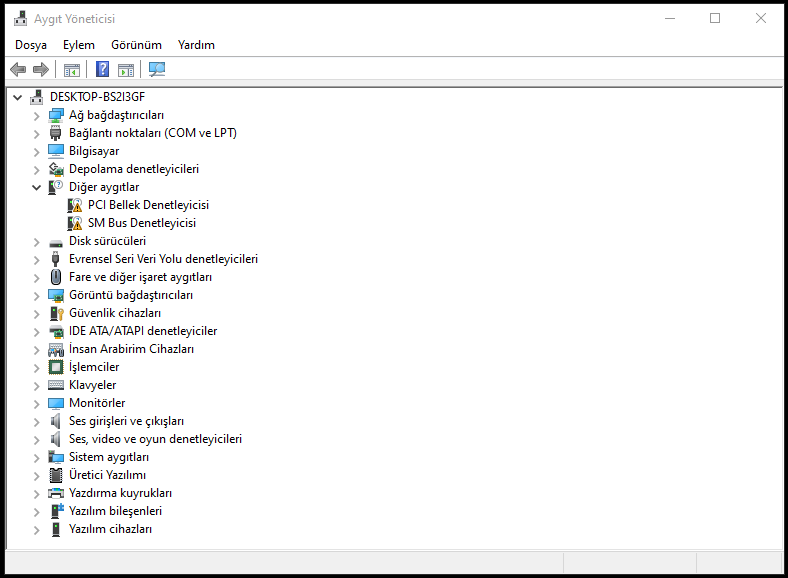This screenshot has height=578, width=788.
Task: Click the scan for hardware changes icon
Action: (x=157, y=69)
